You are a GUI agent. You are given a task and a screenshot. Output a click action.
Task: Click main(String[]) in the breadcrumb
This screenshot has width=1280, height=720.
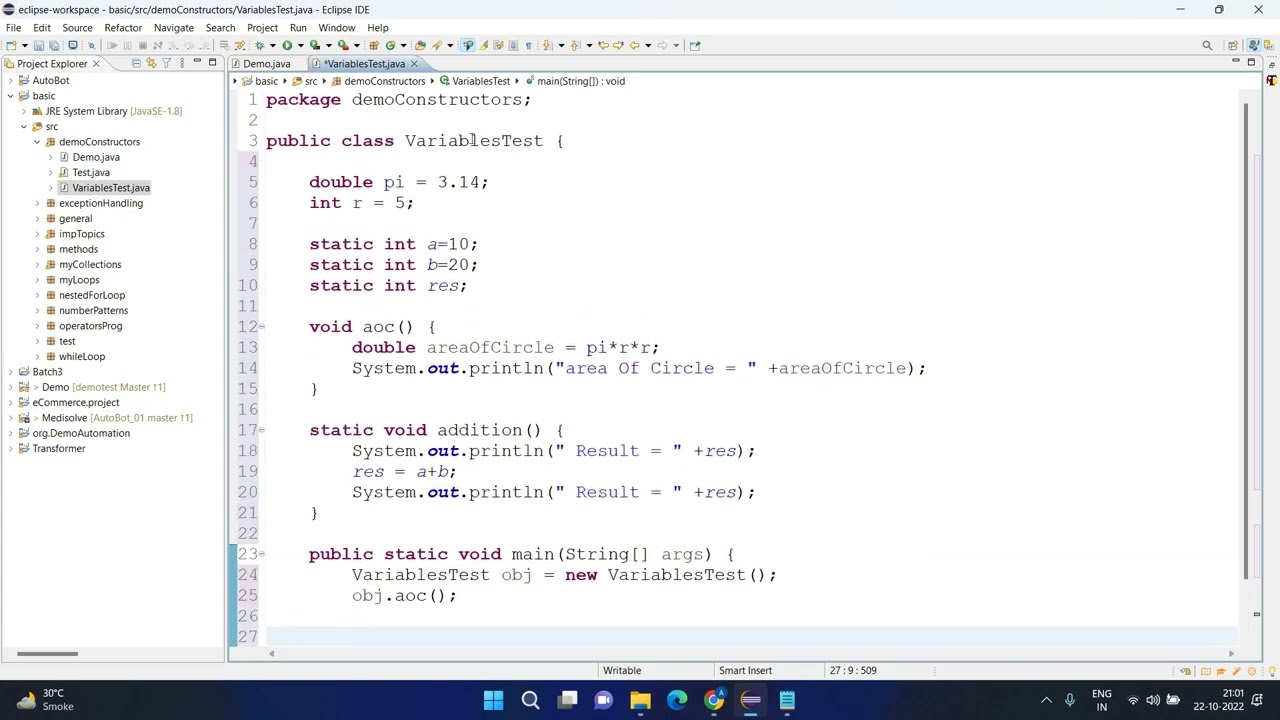point(580,81)
